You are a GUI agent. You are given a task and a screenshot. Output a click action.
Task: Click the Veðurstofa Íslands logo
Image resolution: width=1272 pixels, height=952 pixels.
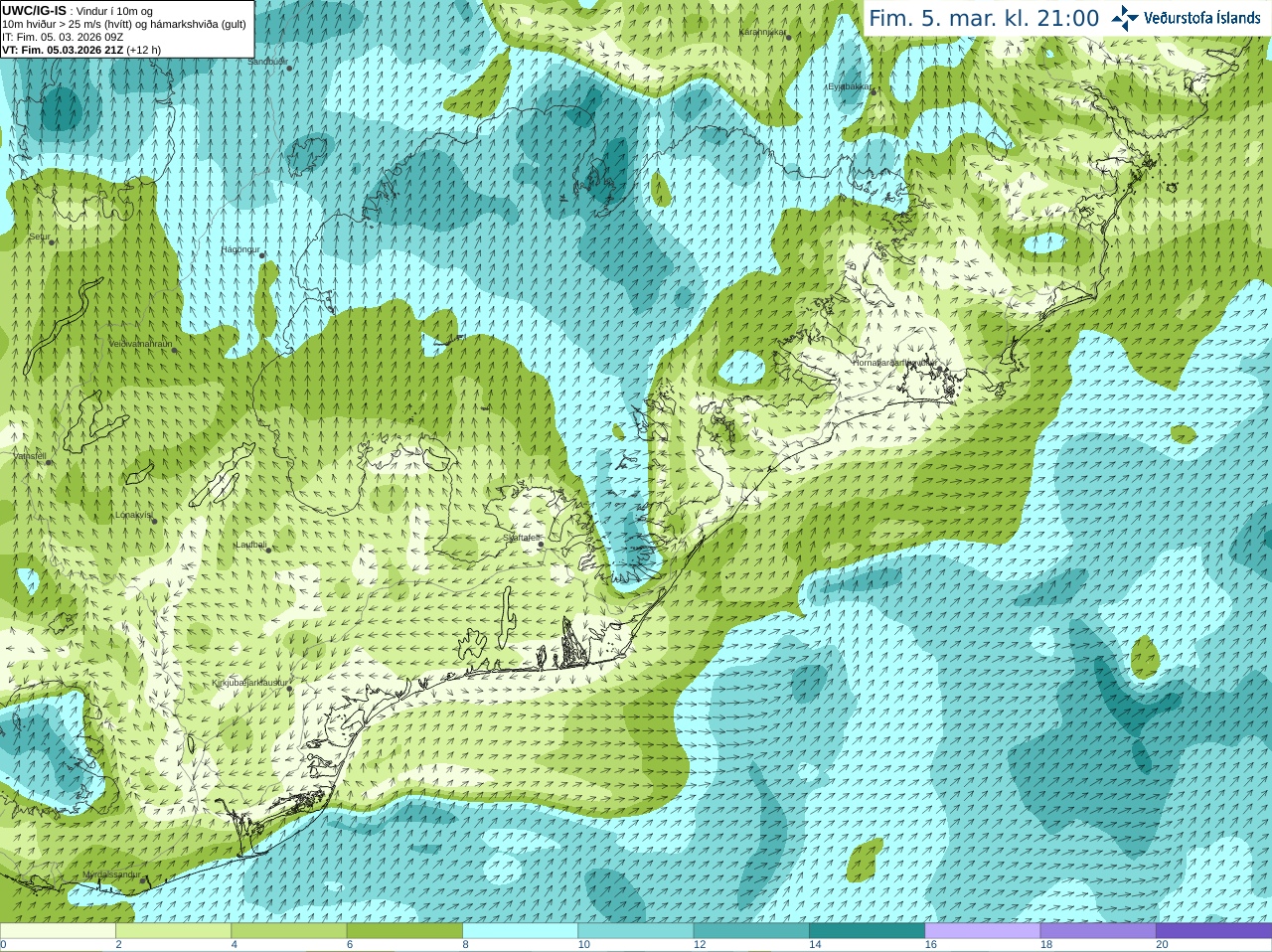pyautogui.click(x=1186, y=18)
